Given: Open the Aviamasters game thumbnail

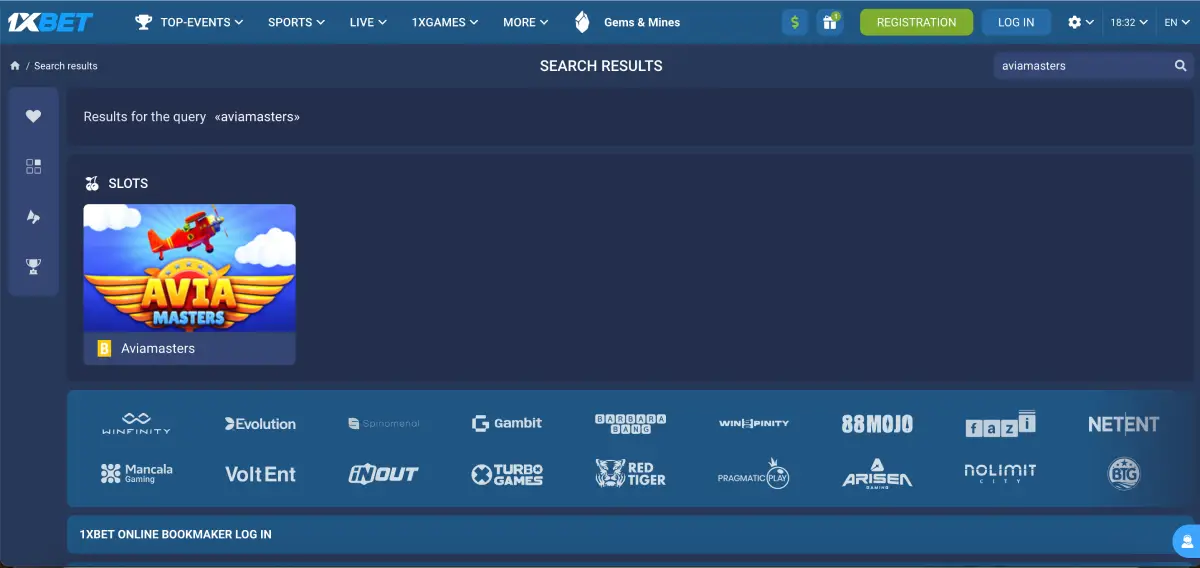Looking at the screenshot, I should click(189, 268).
